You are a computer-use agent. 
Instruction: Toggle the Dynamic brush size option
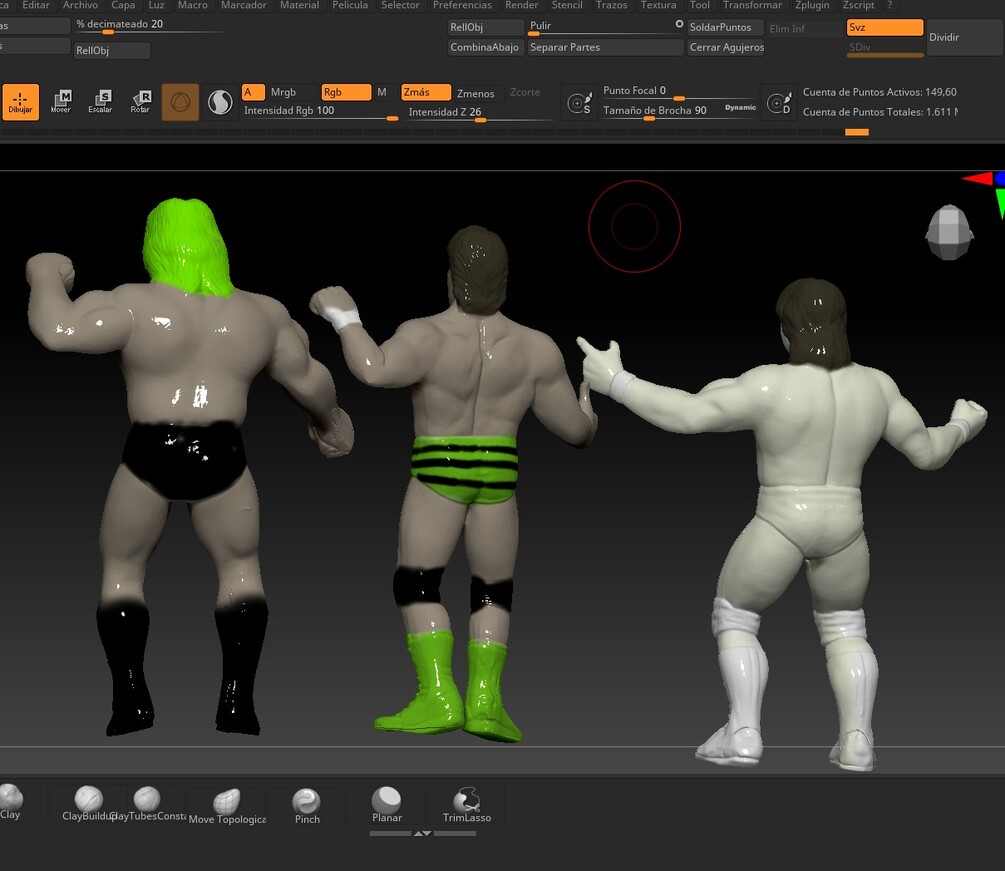click(x=740, y=107)
